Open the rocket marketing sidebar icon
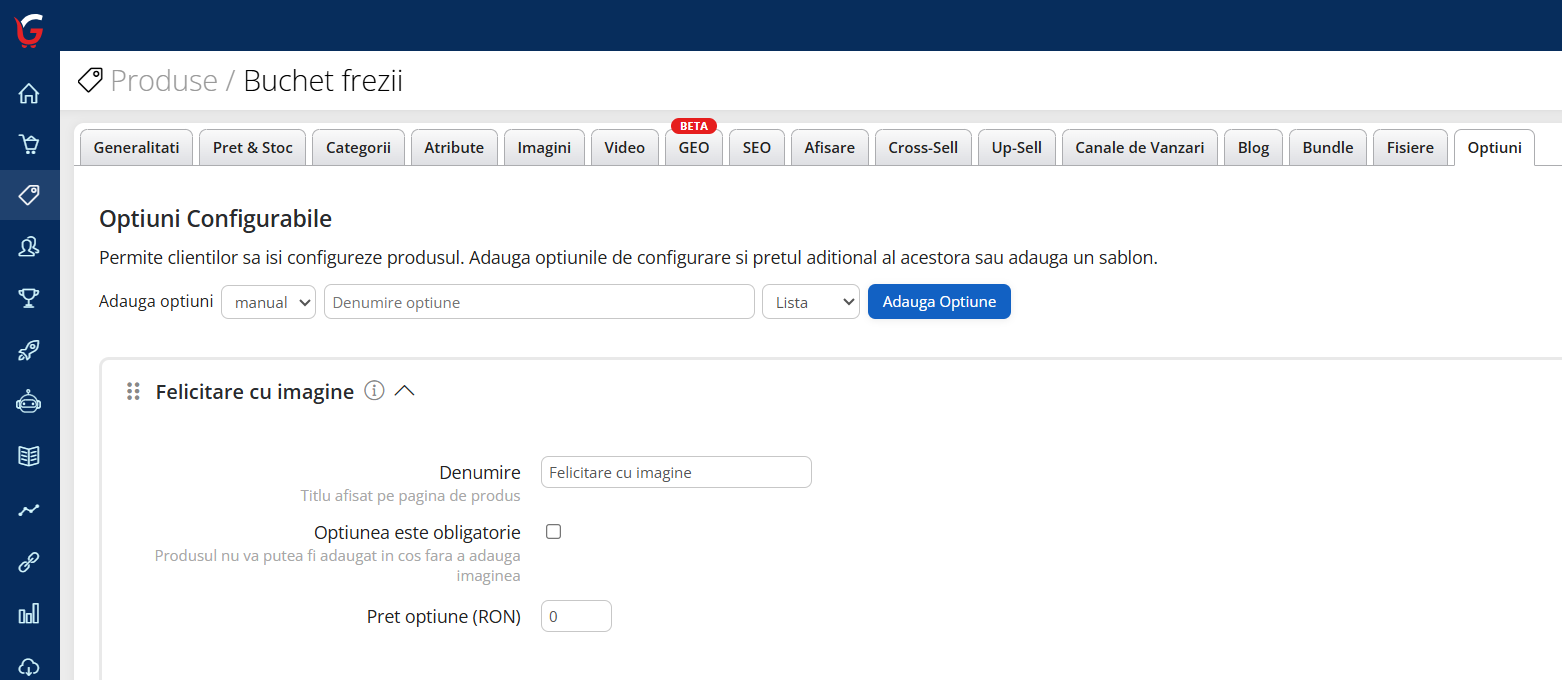1562x680 pixels. [x=29, y=350]
